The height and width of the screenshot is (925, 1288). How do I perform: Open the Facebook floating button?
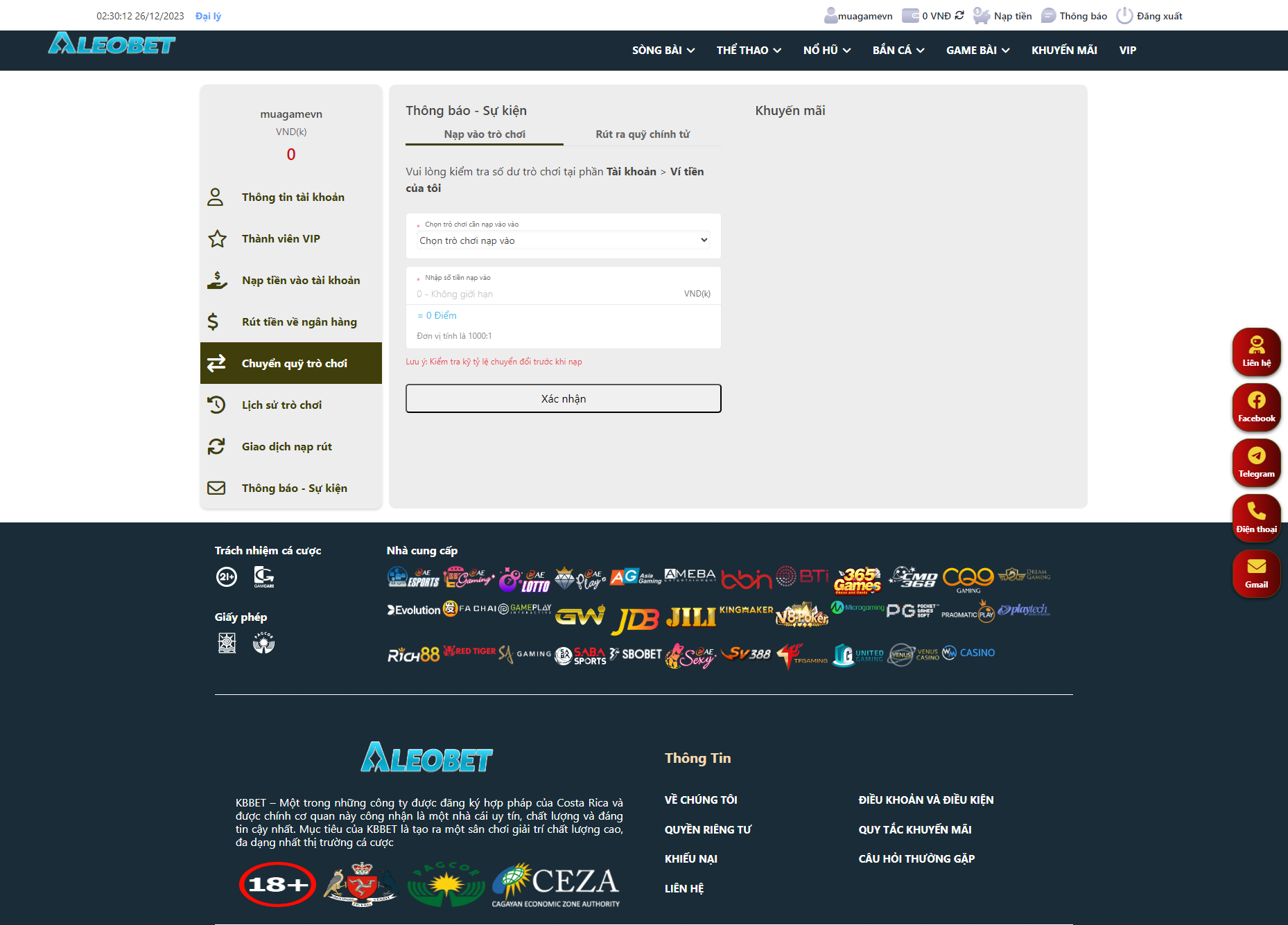1256,407
